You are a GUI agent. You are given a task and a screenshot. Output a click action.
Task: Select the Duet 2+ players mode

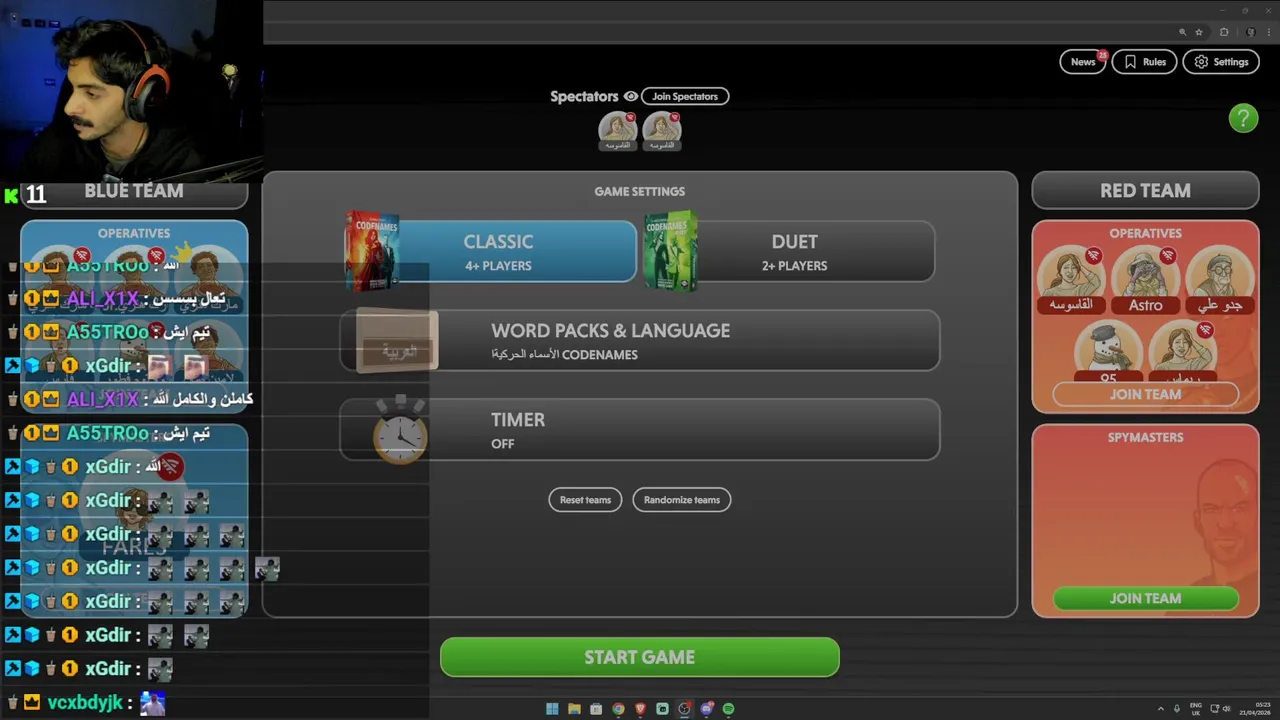pos(794,252)
